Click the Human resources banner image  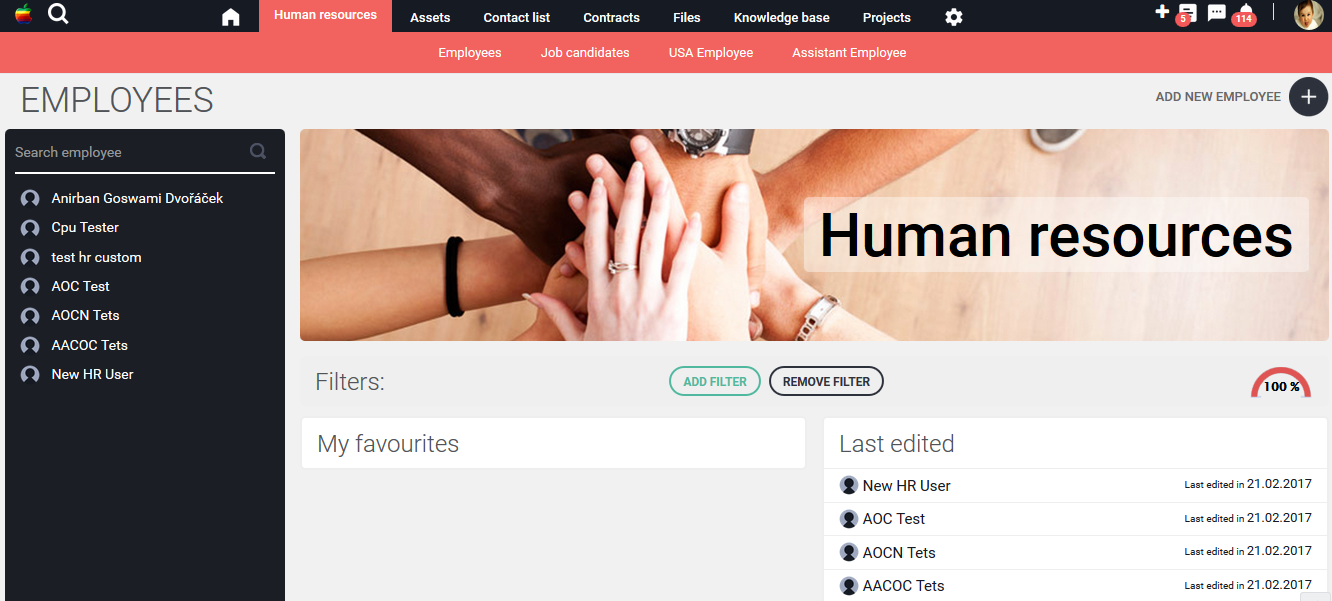point(814,235)
